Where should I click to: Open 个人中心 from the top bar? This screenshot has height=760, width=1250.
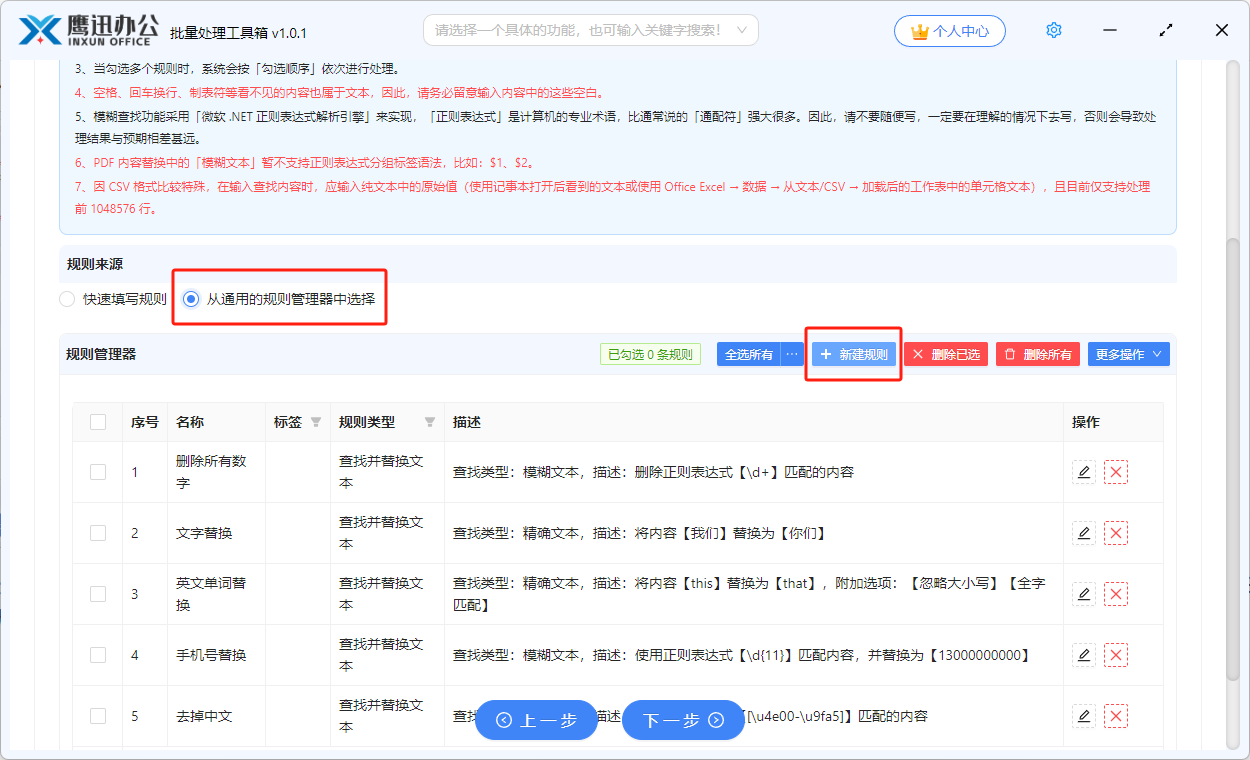tap(949, 30)
